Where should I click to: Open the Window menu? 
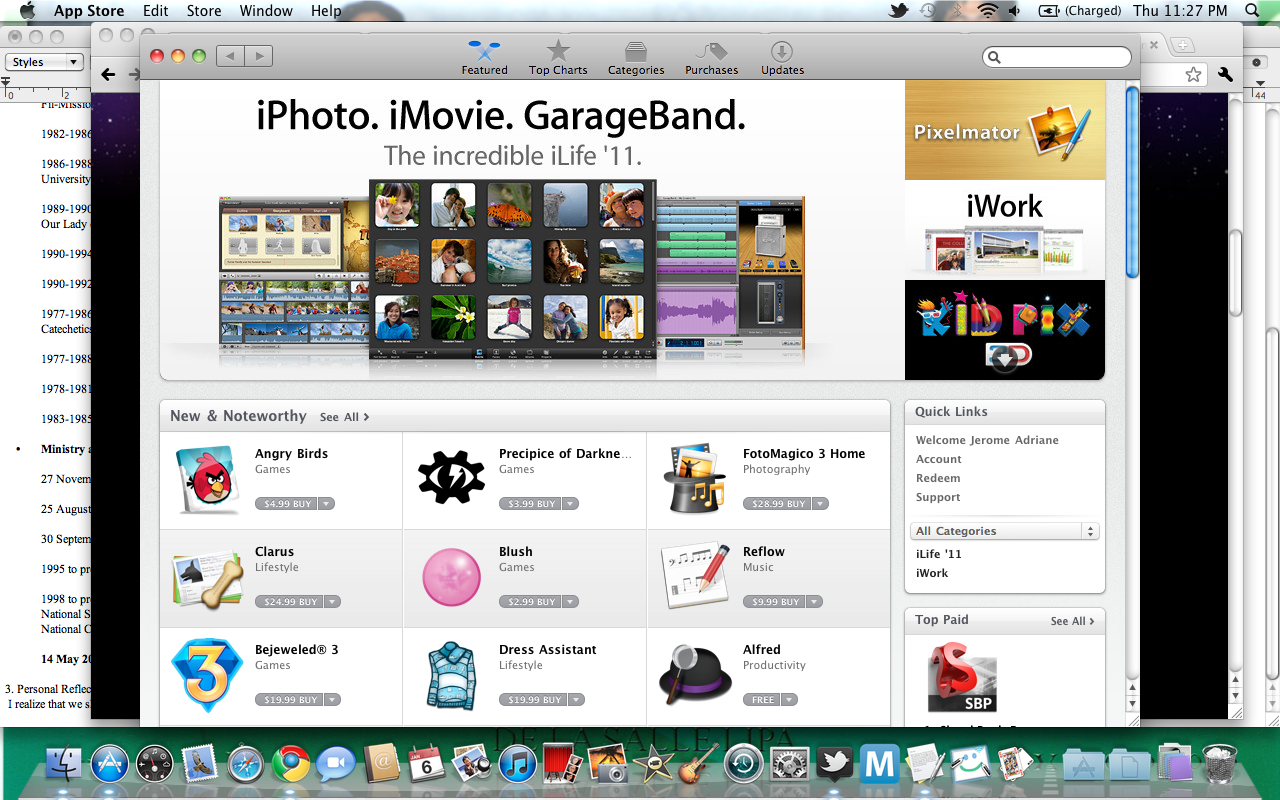coord(266,11)
